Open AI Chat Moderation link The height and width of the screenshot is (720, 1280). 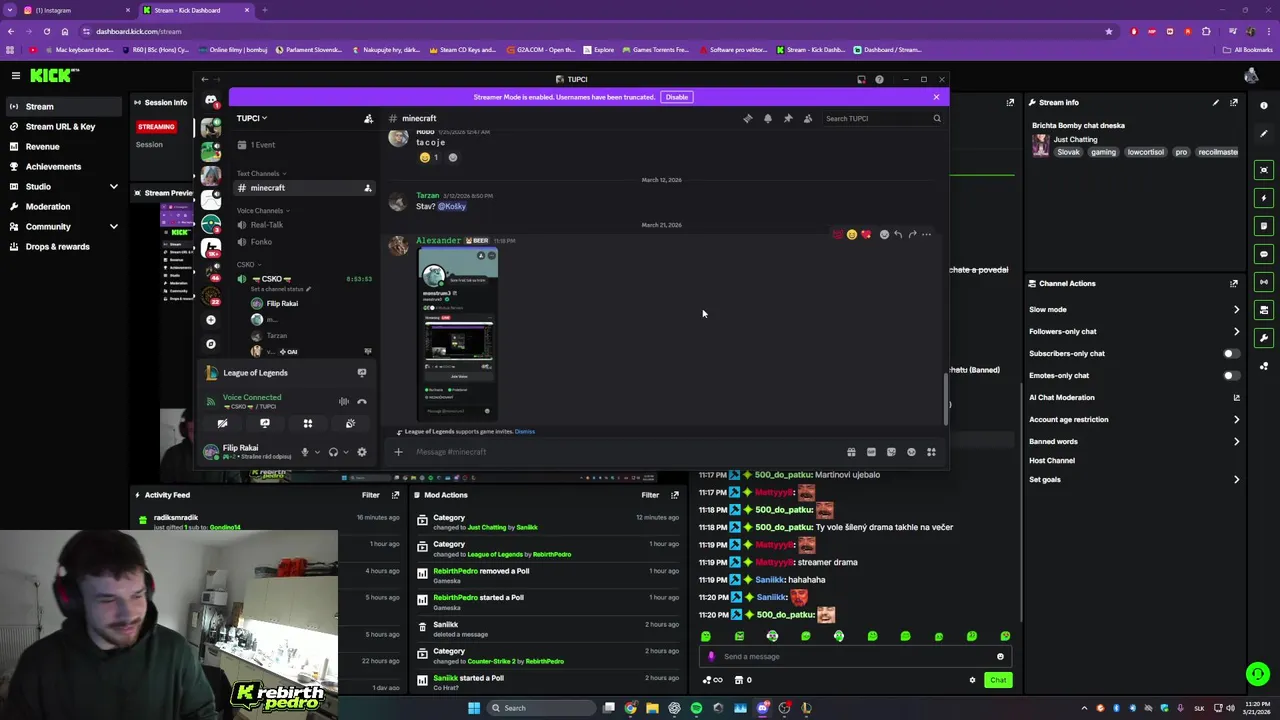click(x=1135, y=397)
